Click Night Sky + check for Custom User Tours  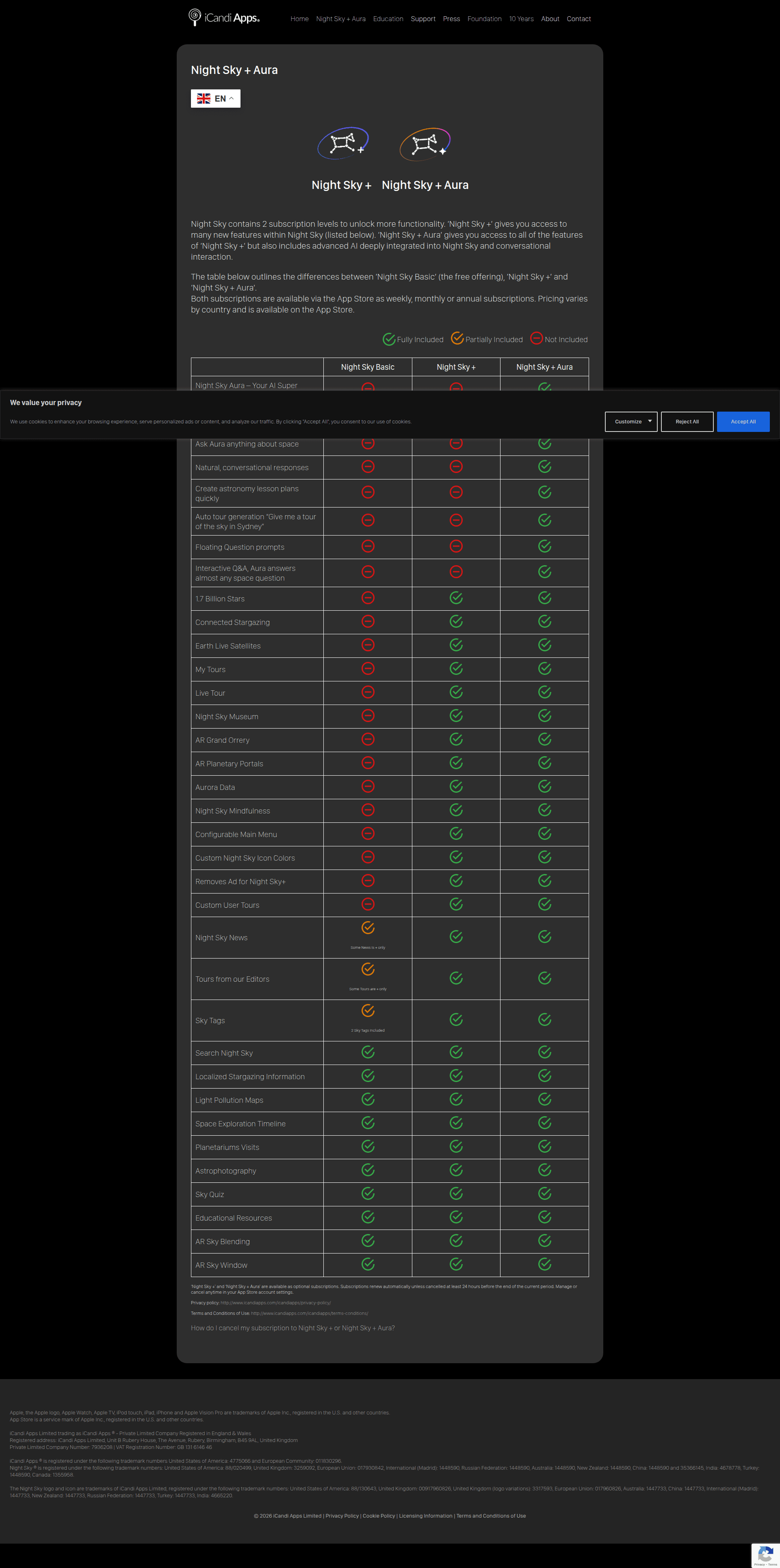click(x=456, y=904)
